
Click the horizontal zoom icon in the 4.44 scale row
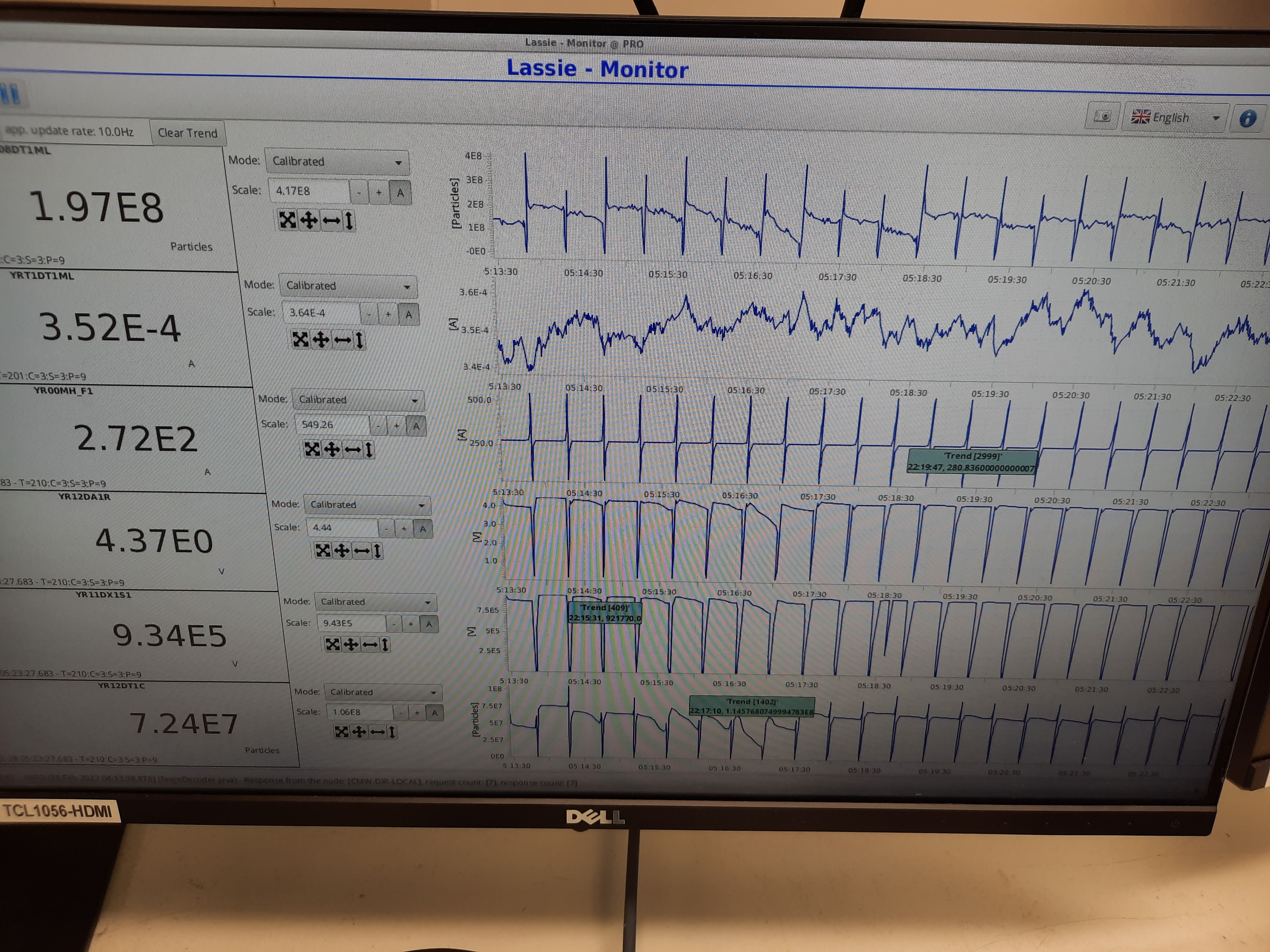coord(362,551)
